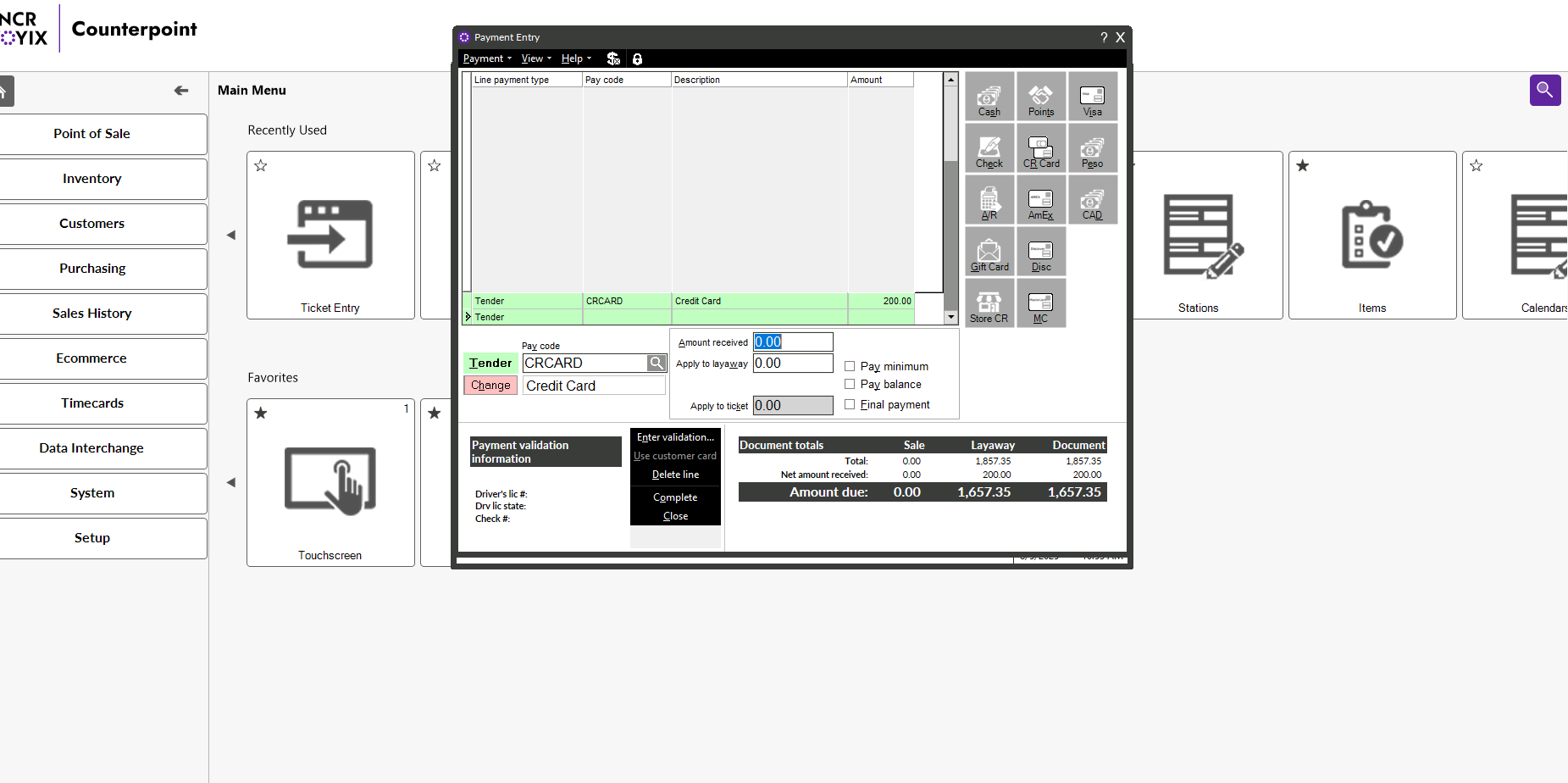Tick the Final payment checkbox

[x=850, y=404]
